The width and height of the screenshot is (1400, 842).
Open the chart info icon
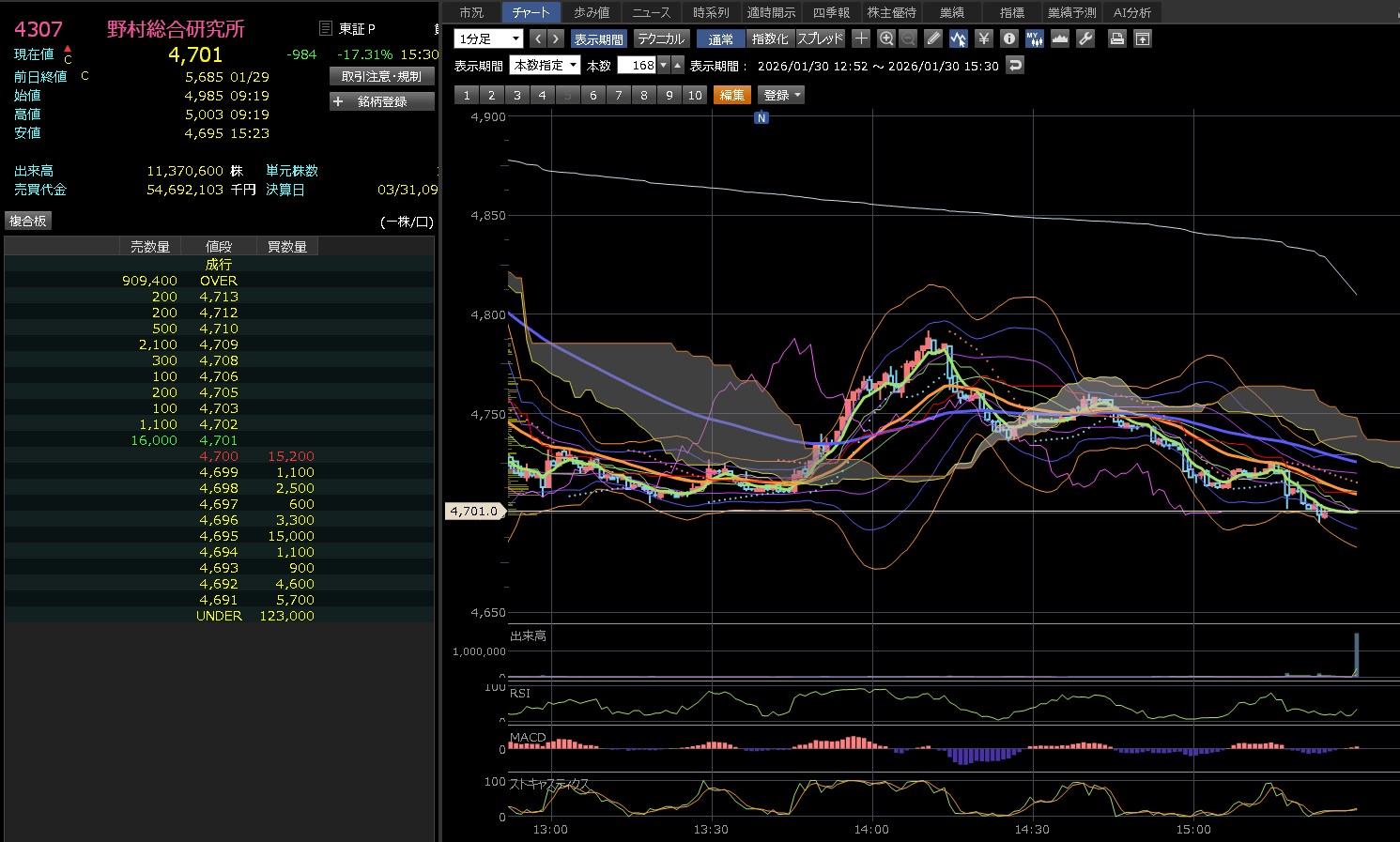coord(1008,38)
